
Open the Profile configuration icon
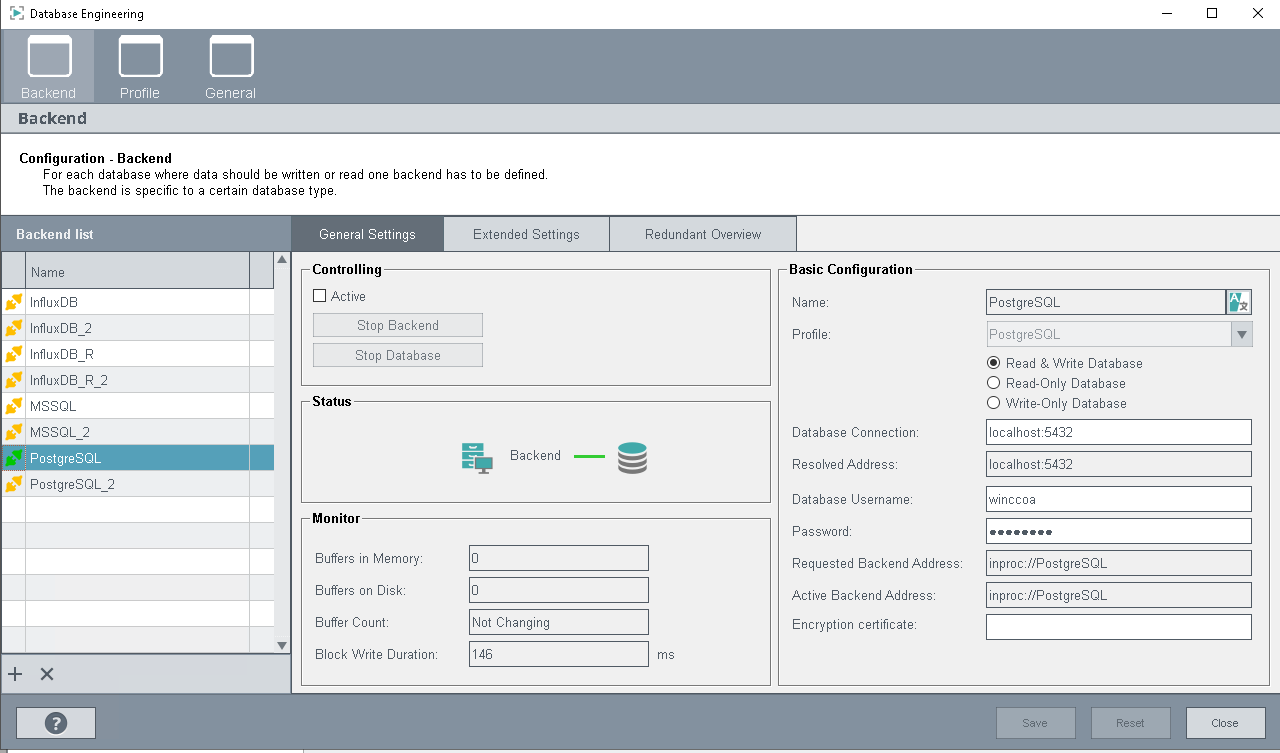click(x=140, y=58)
